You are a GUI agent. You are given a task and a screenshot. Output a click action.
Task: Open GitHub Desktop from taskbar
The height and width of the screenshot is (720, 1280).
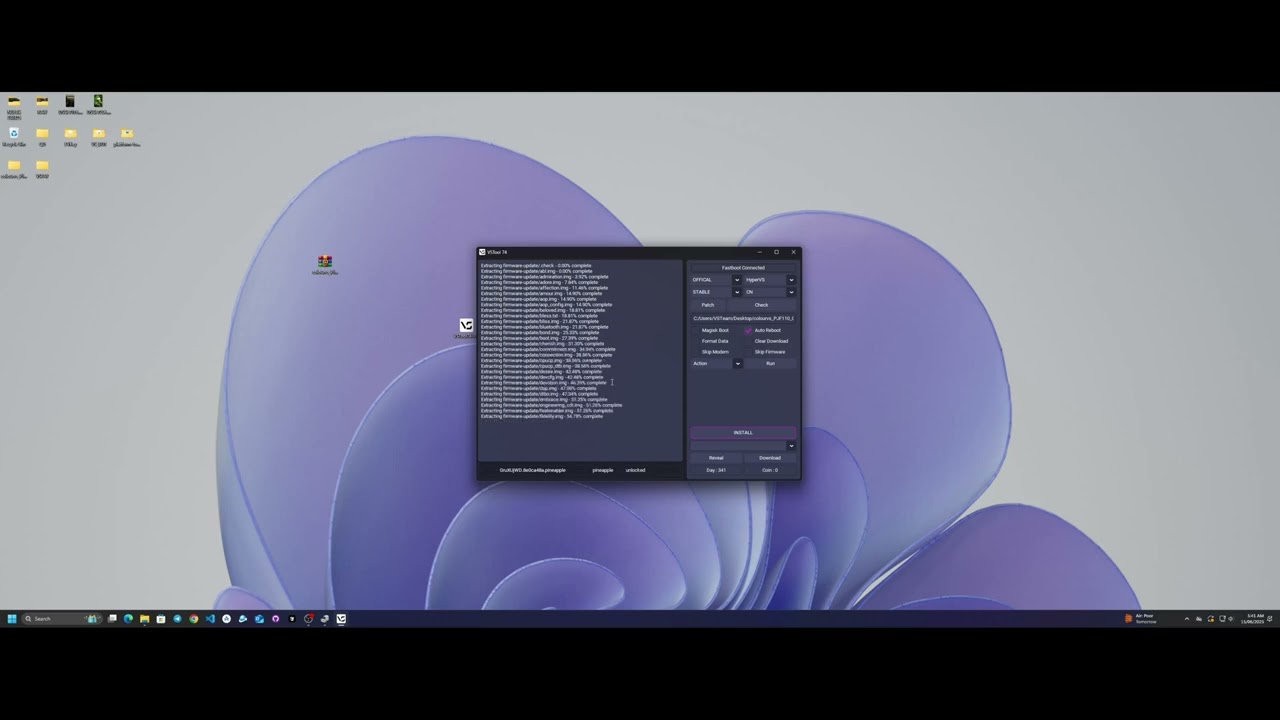coord(275,619)
